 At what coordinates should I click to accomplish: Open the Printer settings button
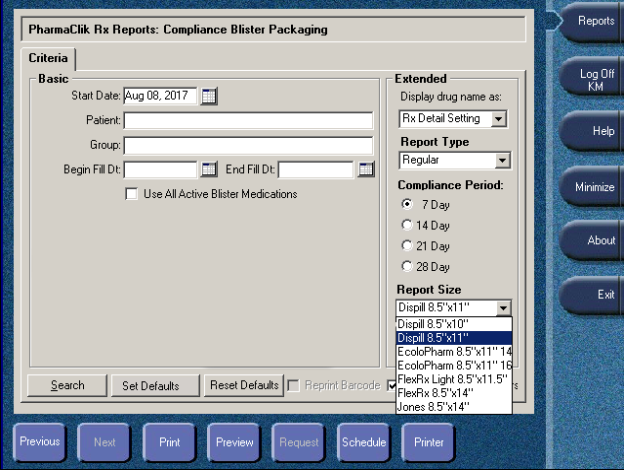point(429,442)
